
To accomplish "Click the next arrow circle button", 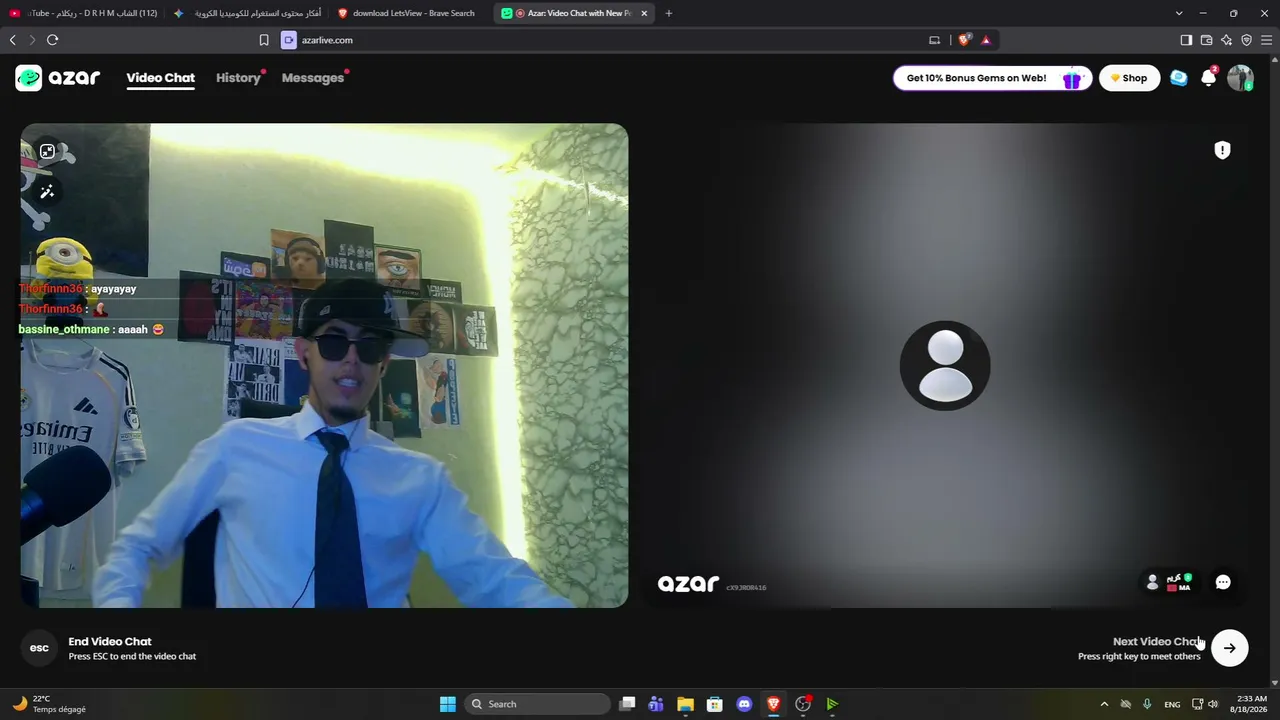I will 1230,648.
